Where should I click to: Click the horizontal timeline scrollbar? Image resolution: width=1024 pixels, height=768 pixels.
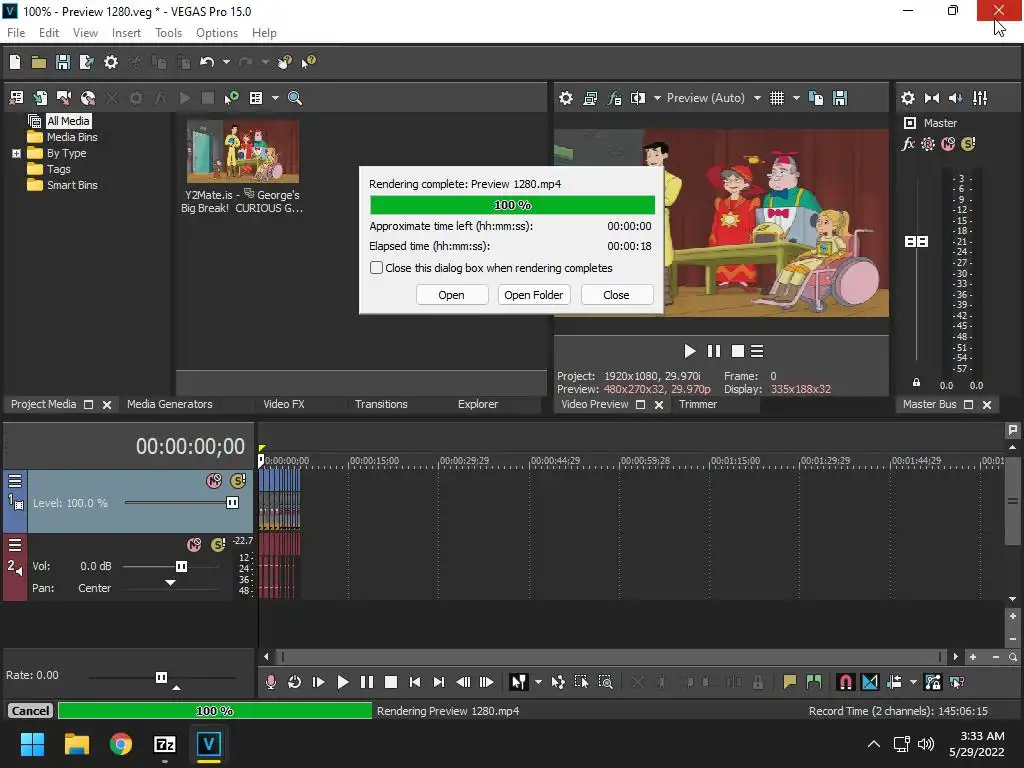click(x=610, y=656)
